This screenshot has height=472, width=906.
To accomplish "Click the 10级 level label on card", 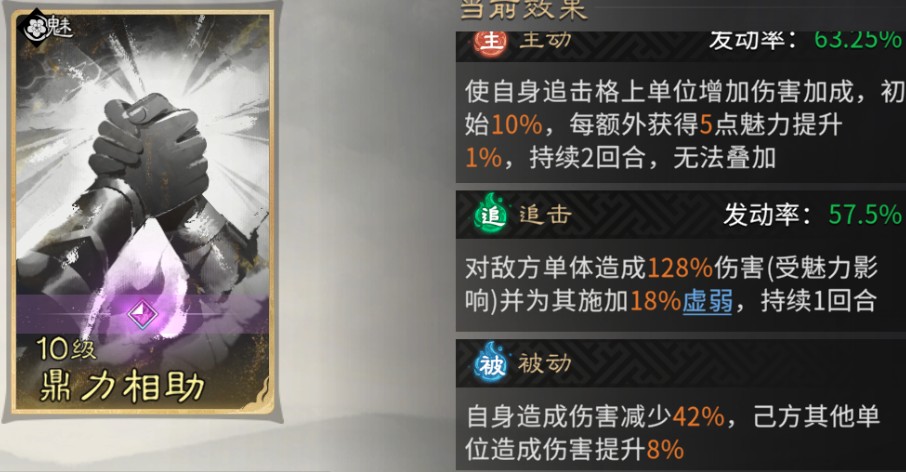I will [66, 348].
